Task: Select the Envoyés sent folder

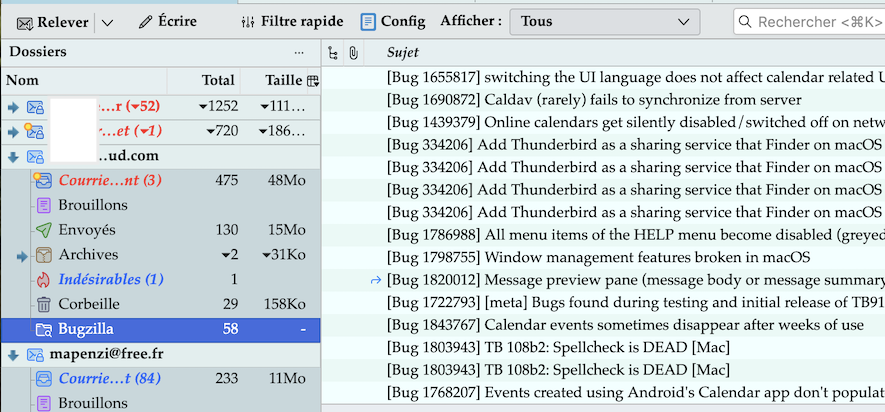Action: pos(86,230)
